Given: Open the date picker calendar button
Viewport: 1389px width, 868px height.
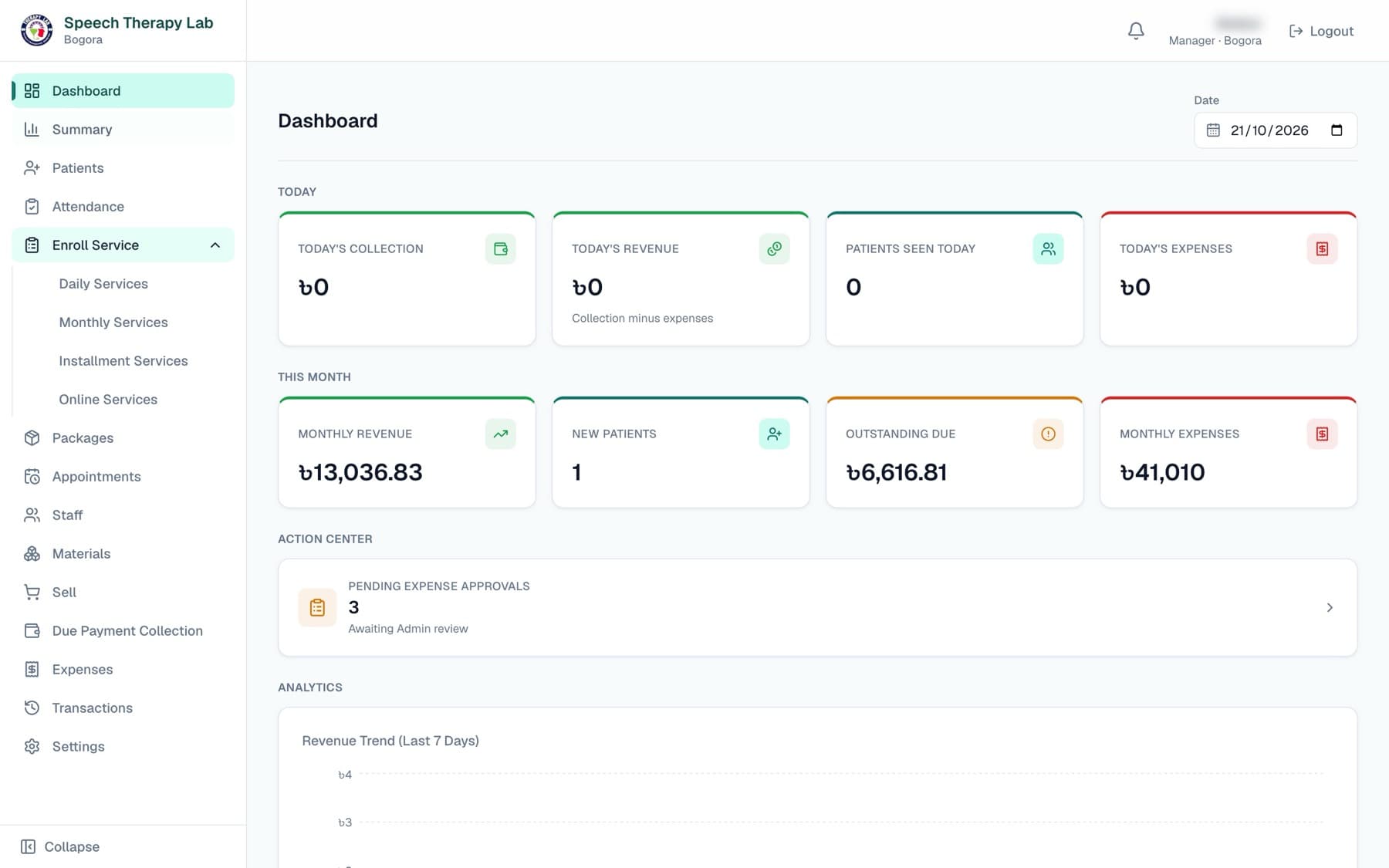Looking at the screenshot, I should pos(1337,130).
